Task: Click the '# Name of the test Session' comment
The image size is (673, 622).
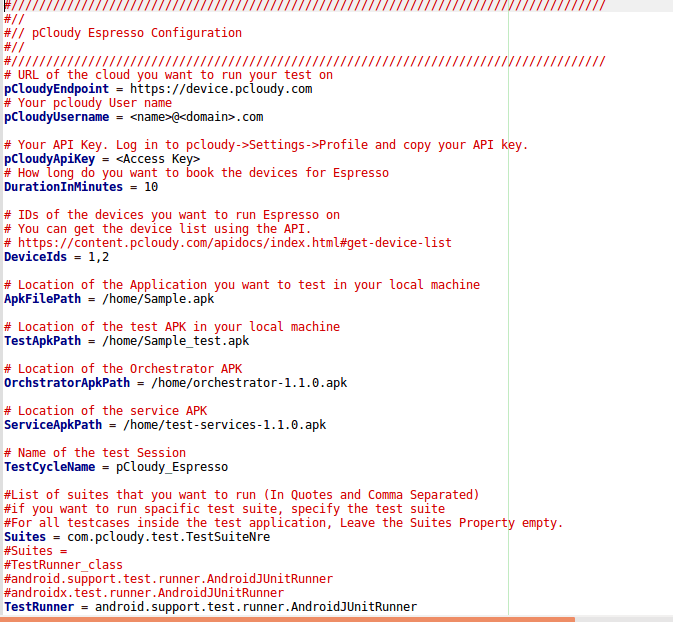Action: [x=95, y=453]
